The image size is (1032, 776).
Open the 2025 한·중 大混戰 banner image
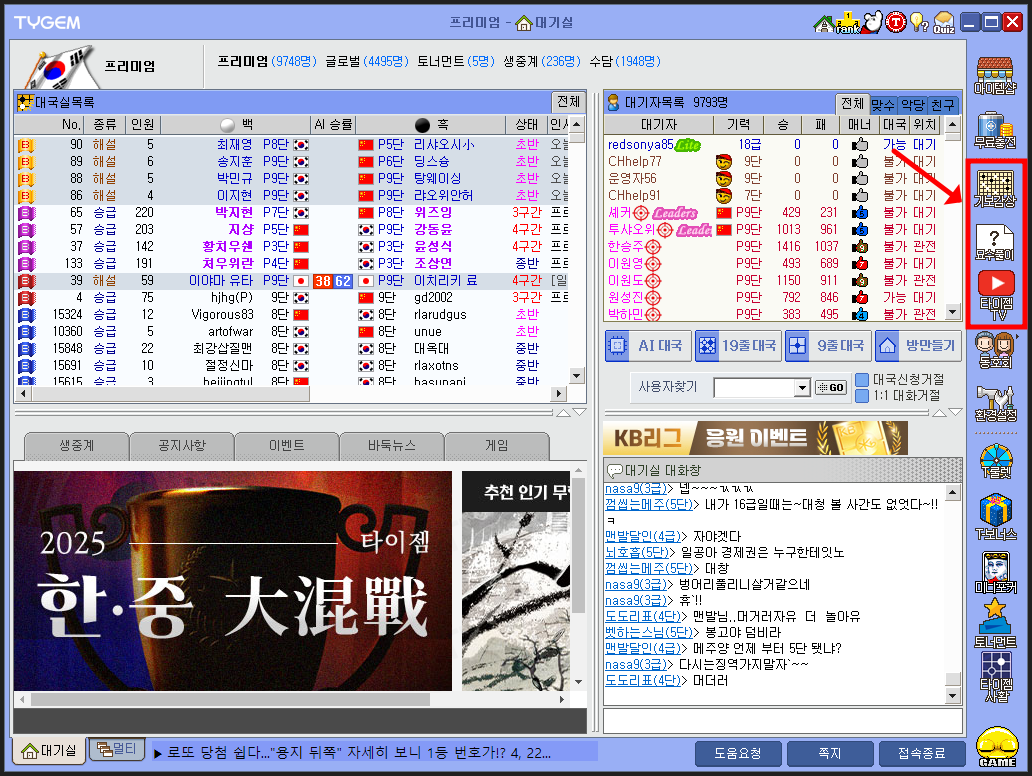tap(233, 581)
